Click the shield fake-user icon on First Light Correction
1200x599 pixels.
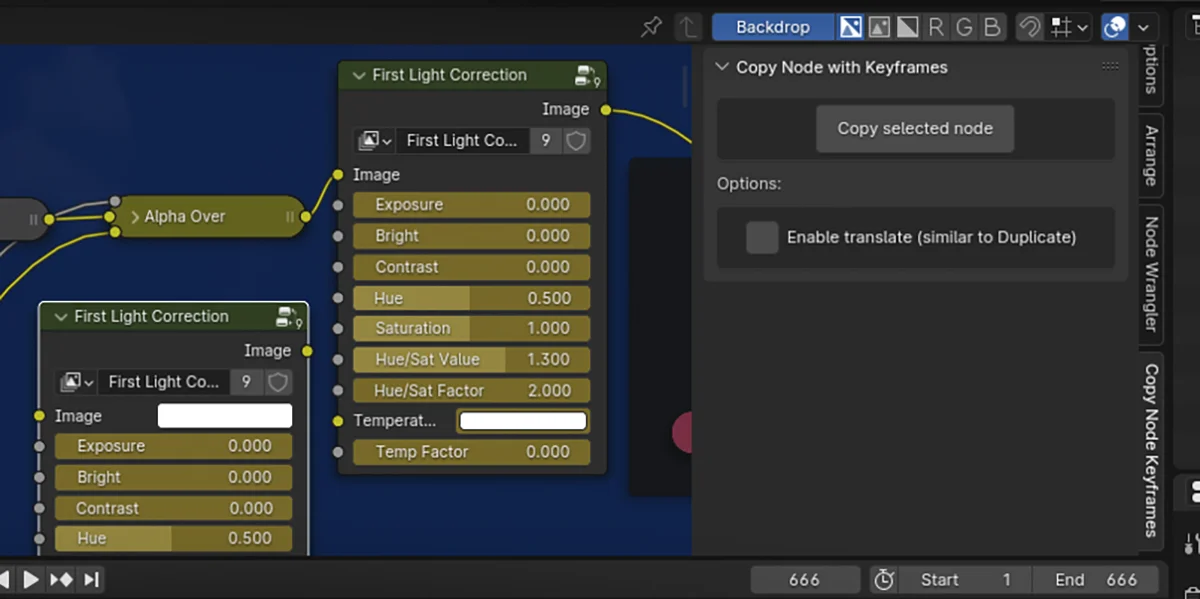pos(576,141)
